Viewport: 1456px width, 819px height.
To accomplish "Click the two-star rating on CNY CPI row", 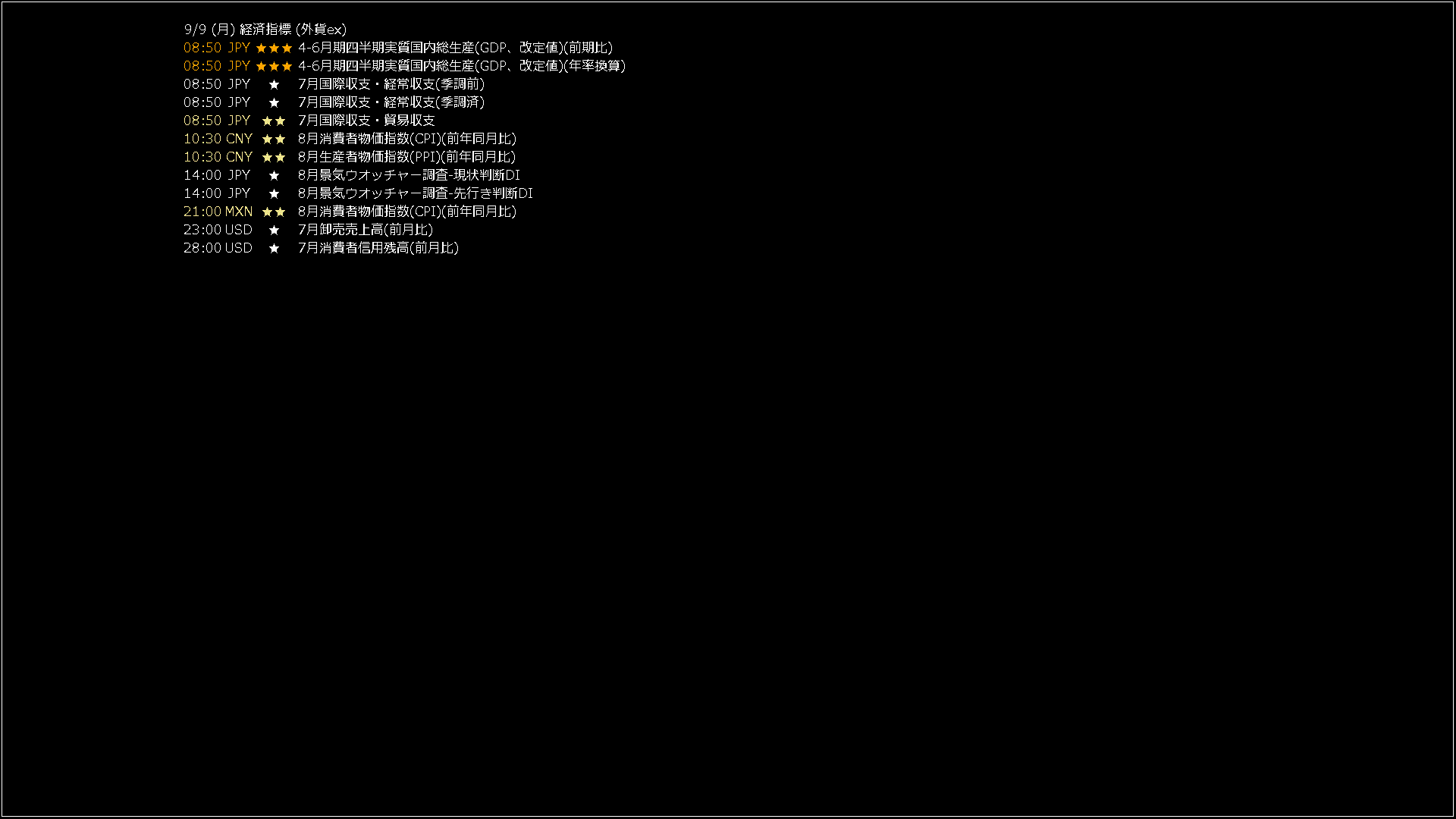I will 274,139.
